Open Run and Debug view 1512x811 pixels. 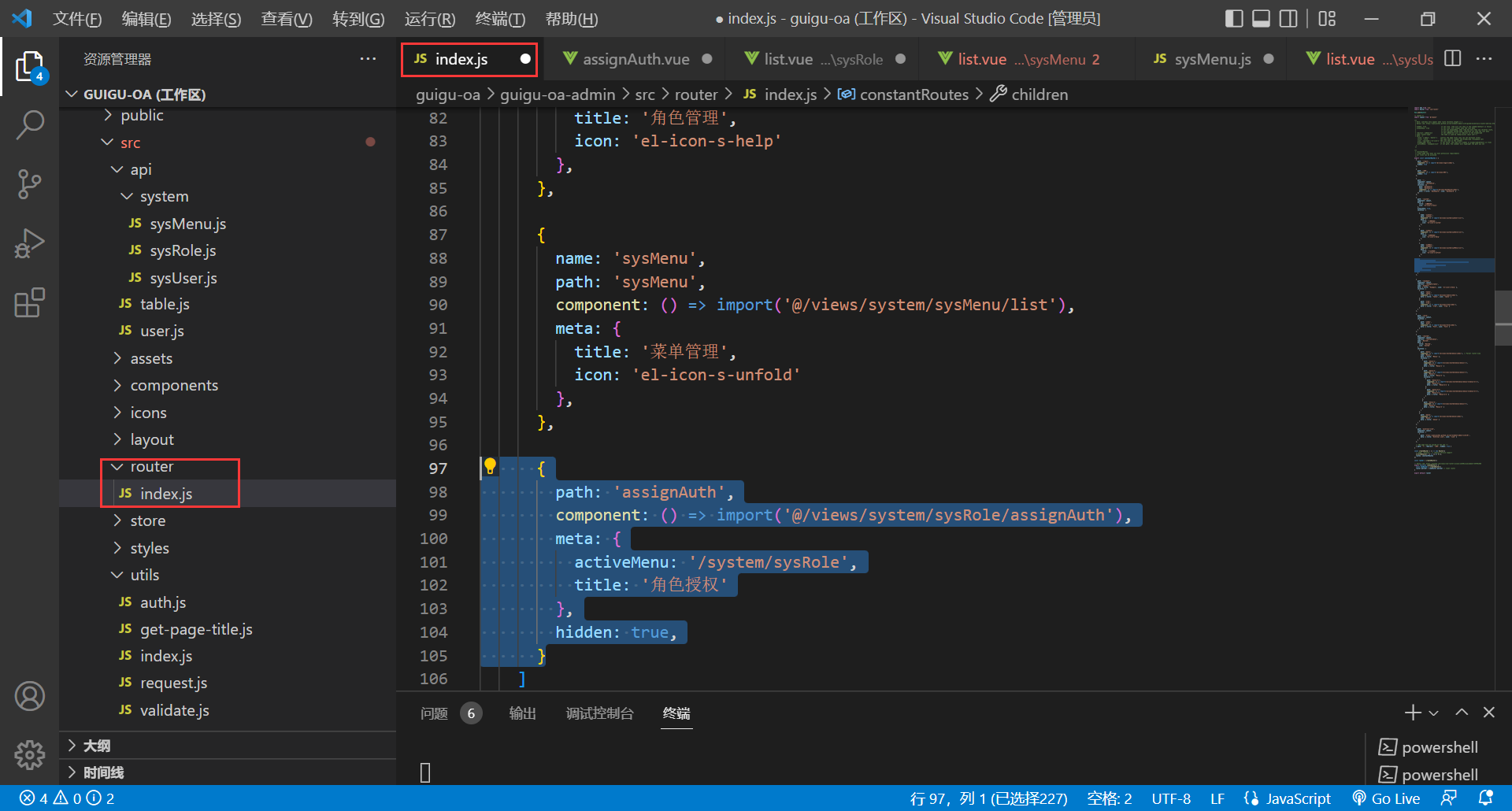[x=30, y=243]
